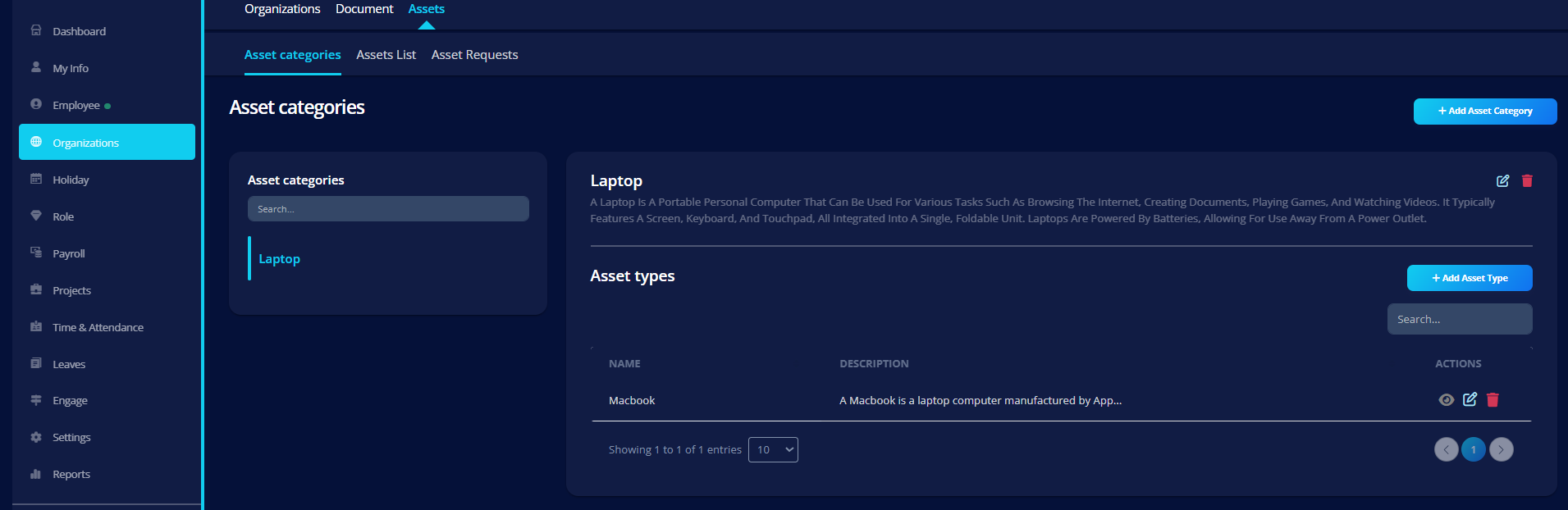Go to the previous page of entries
This screenshot has height=510, width=1568.
[1447, 449]
